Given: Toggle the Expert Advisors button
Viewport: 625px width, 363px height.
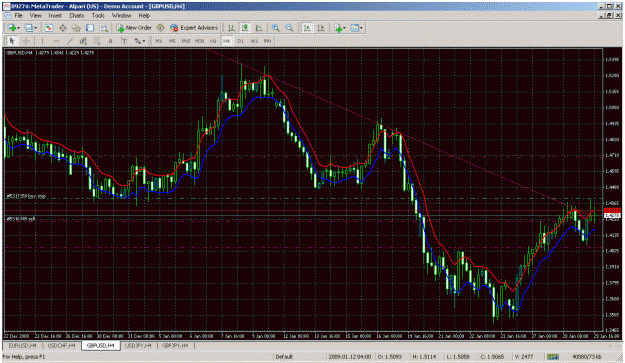Looking at the screenshot, I should [x=194, y=28].
